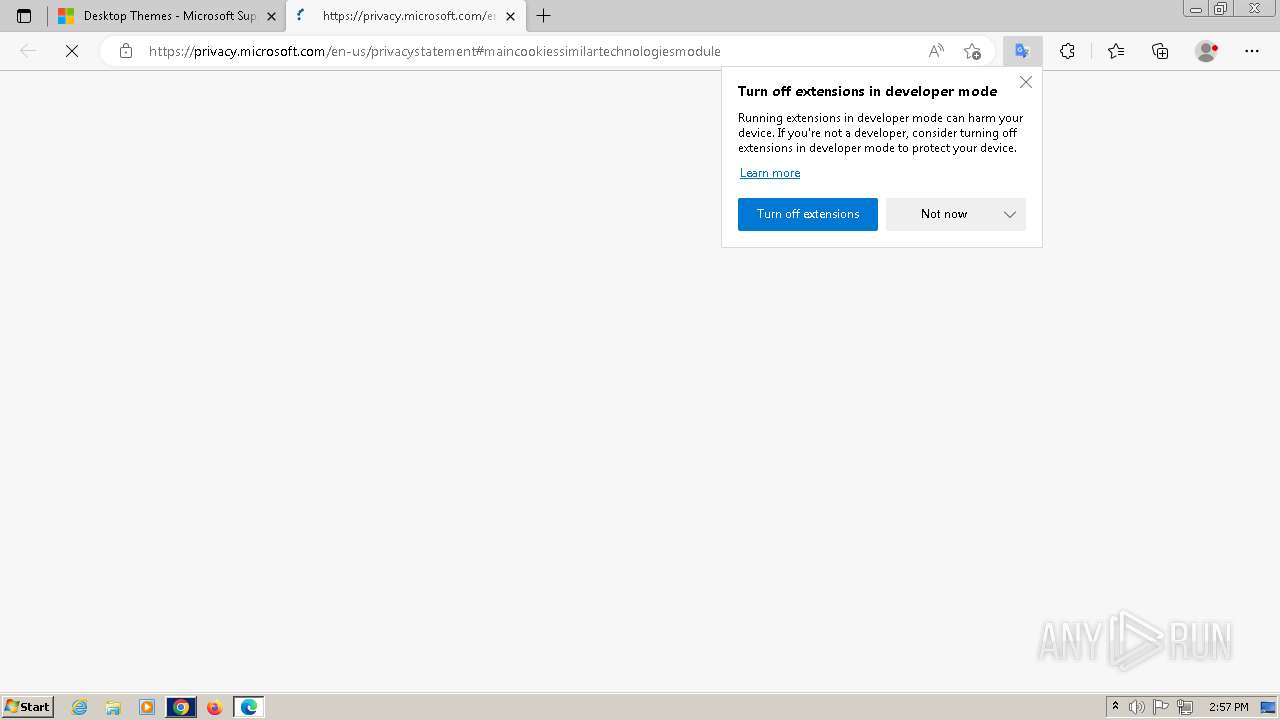Open the tab actions menu icon

[x=24, y=16]
